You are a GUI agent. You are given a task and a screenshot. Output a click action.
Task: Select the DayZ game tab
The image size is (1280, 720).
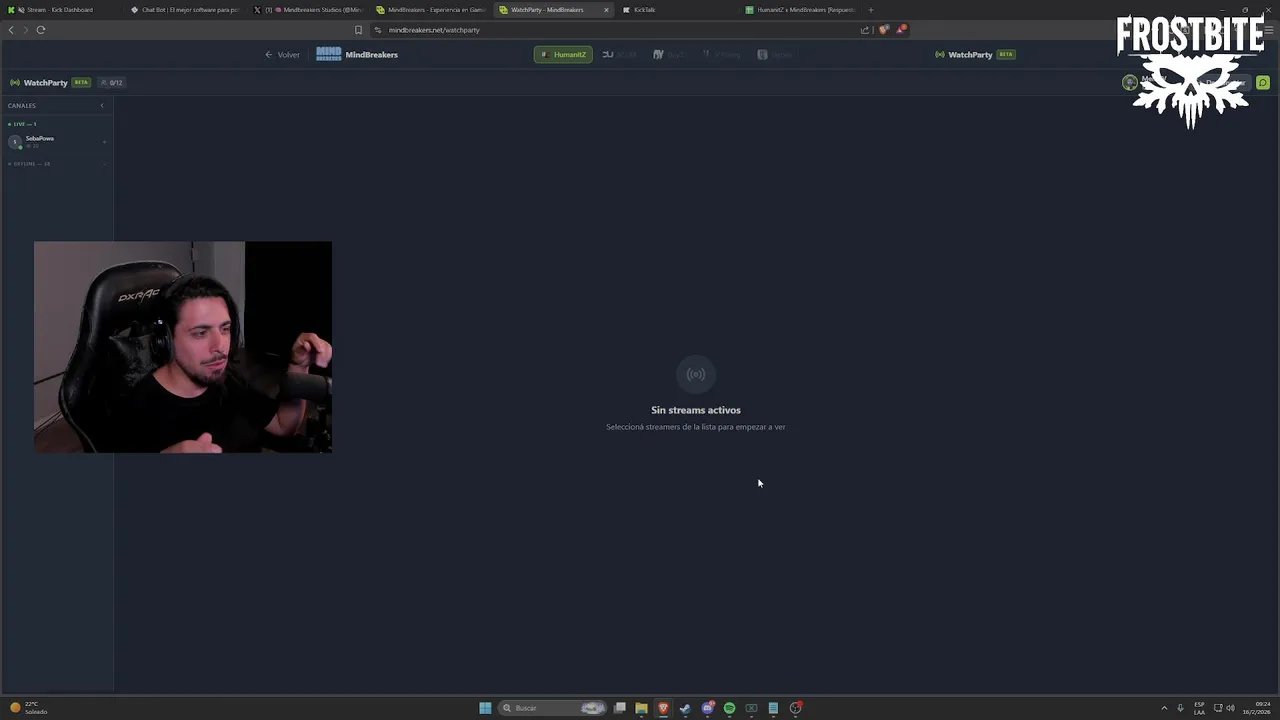pyautogui.click(x=668, y=55)
